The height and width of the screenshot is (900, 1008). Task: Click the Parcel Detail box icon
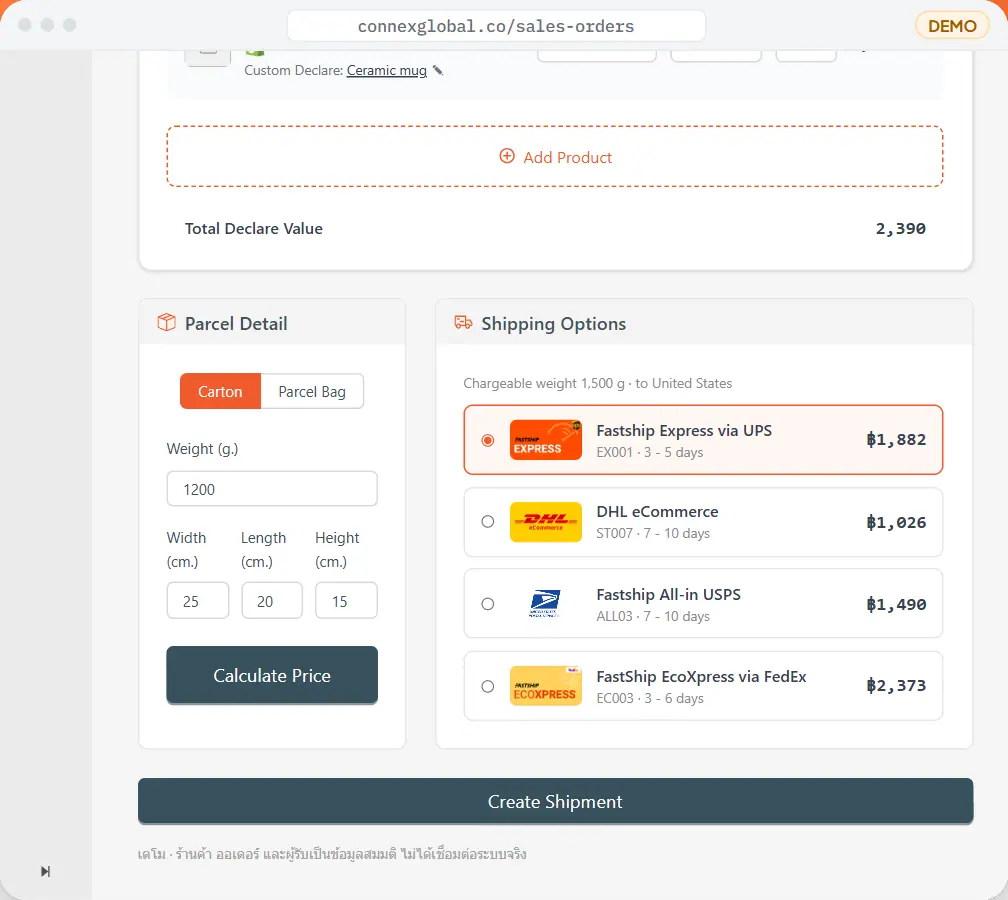pyautogui.click(x=166, y=322)
